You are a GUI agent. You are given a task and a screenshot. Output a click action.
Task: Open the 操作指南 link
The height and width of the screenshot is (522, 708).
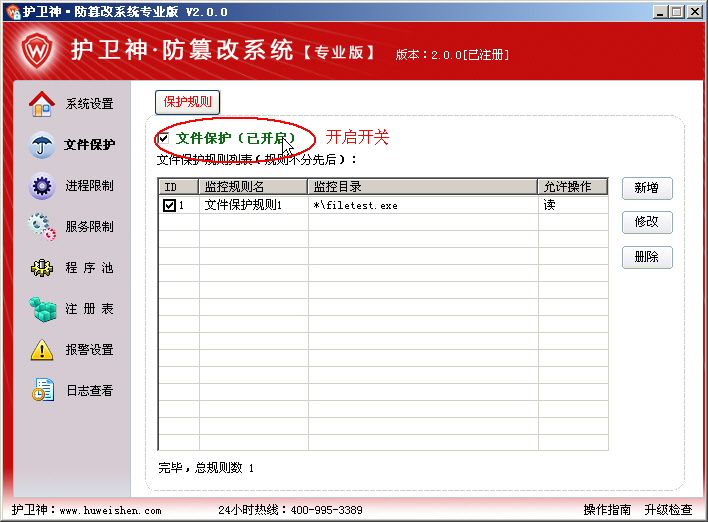point(607,510)
